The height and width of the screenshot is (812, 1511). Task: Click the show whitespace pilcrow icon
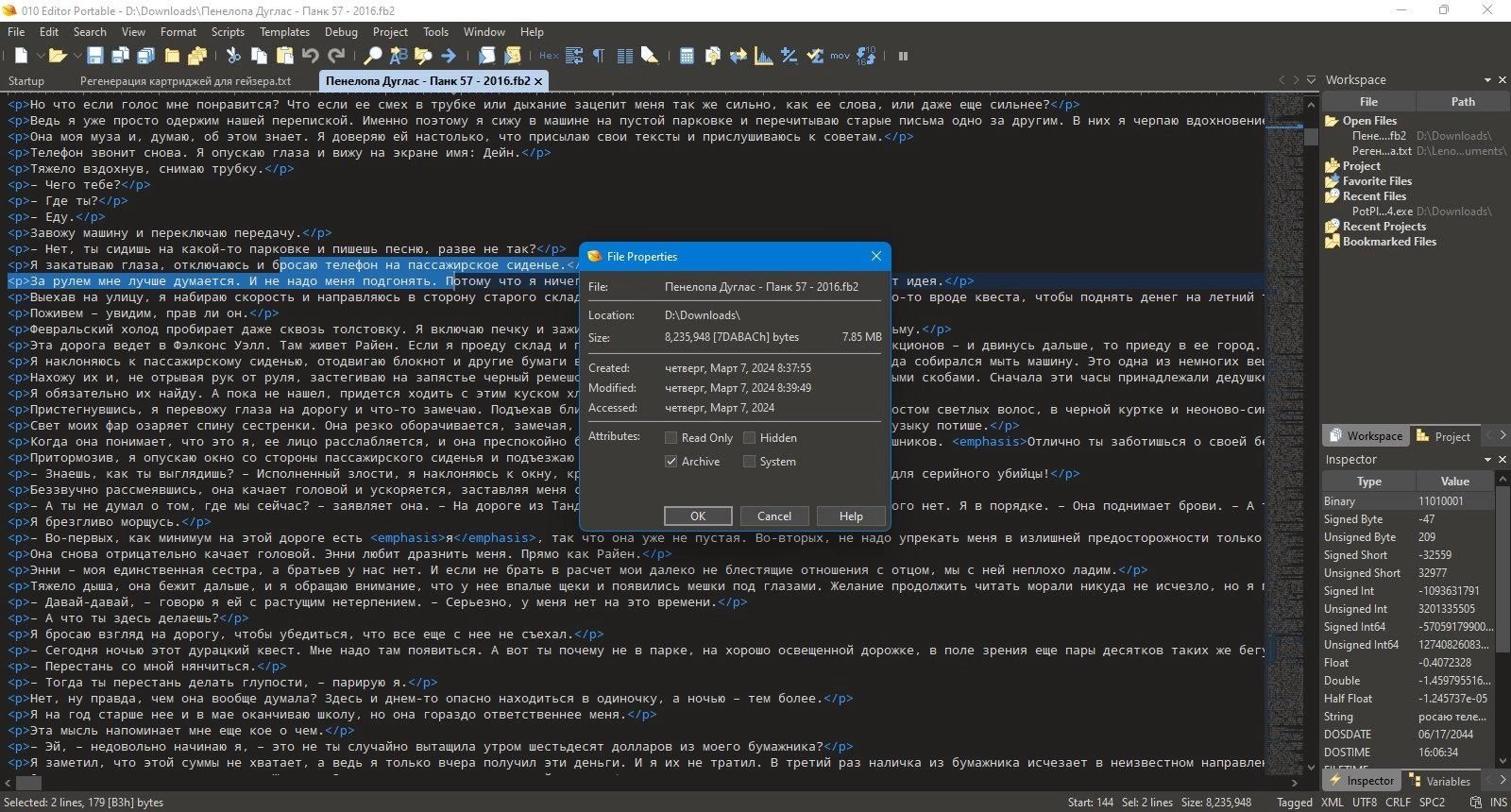point(599,56)
